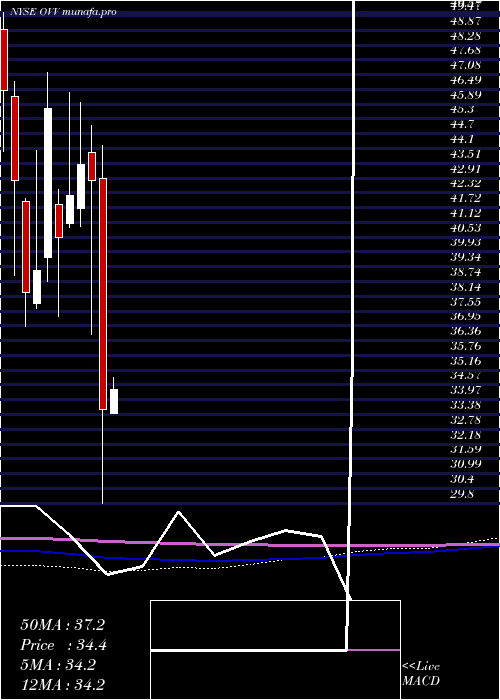Screen dimensions: 500x700
Task: Click the 40.53 price axis label
Action: click(x=466, y=228)
